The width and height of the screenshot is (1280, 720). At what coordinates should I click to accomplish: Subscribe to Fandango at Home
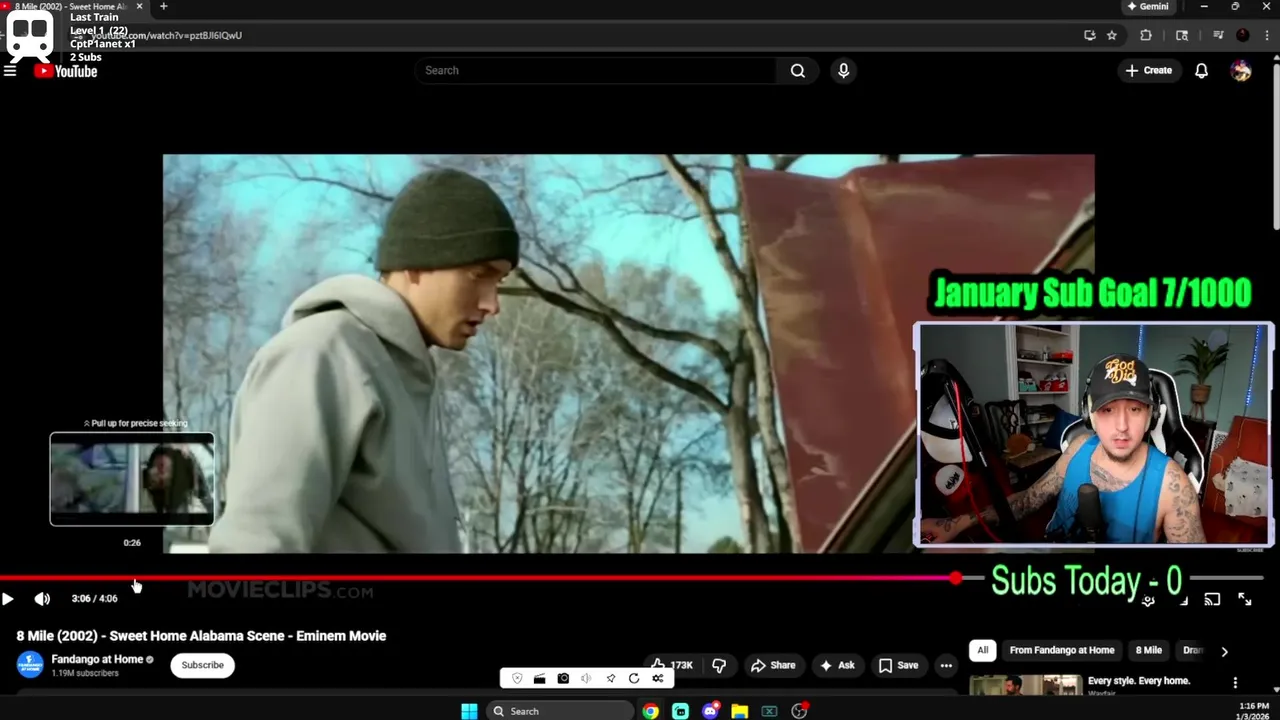coord(202,665)
